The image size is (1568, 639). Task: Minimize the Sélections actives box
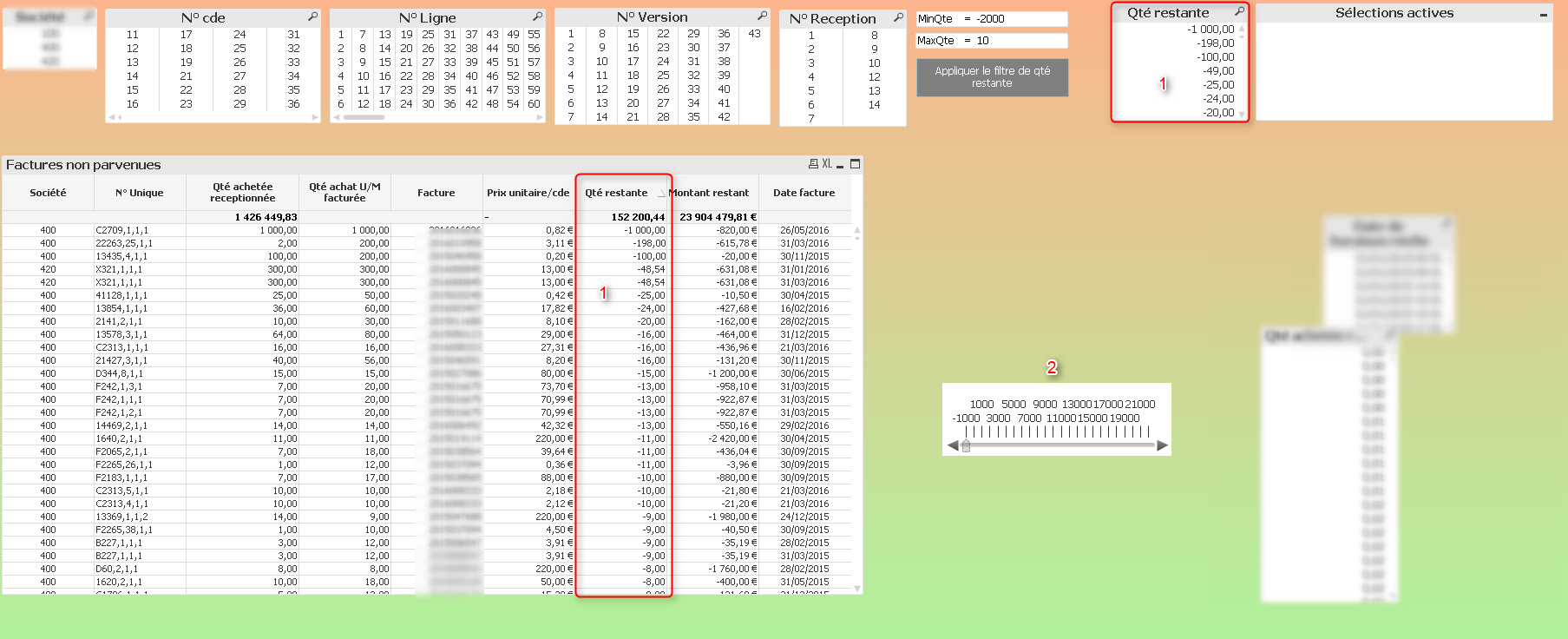(1543, 14)
